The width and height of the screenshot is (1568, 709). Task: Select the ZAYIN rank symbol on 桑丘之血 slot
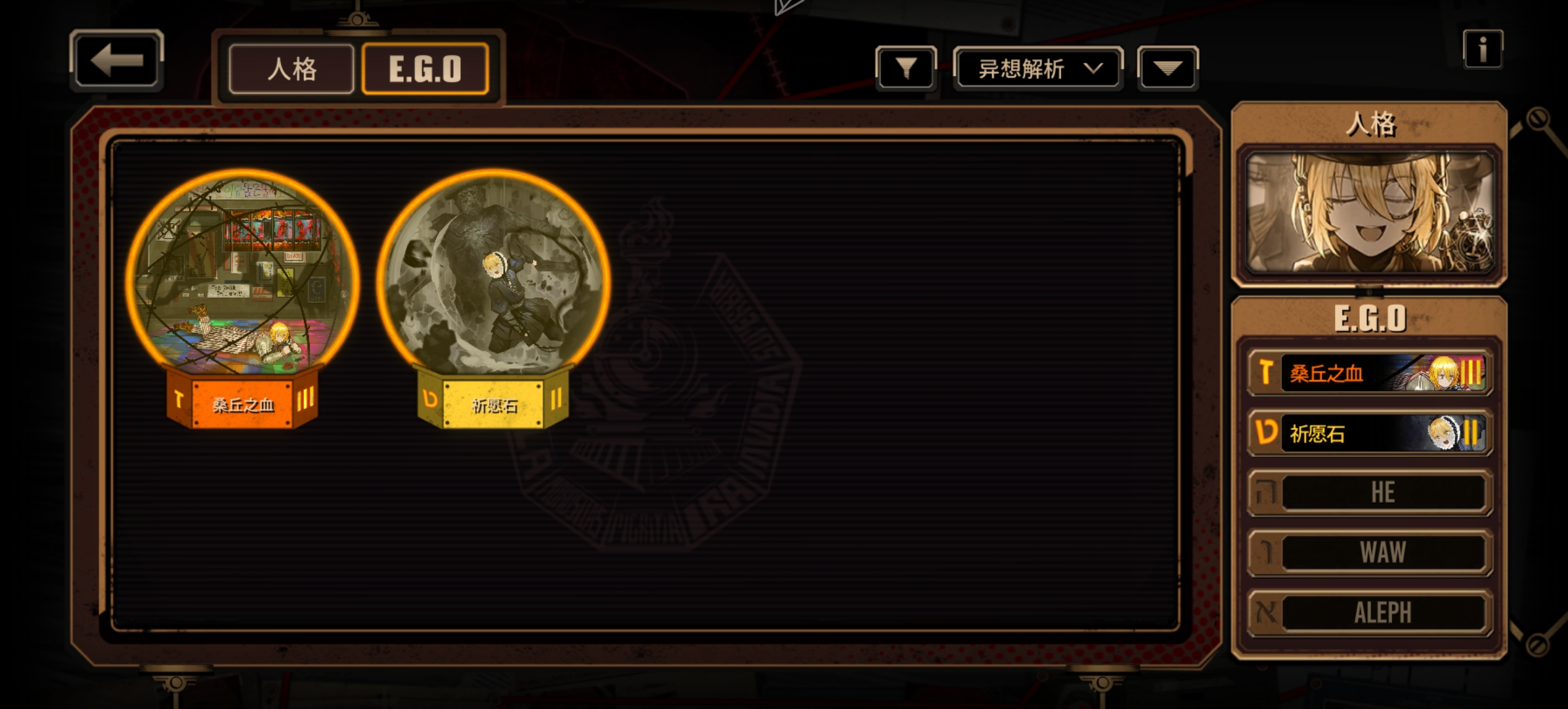[x=1265, y=372]
